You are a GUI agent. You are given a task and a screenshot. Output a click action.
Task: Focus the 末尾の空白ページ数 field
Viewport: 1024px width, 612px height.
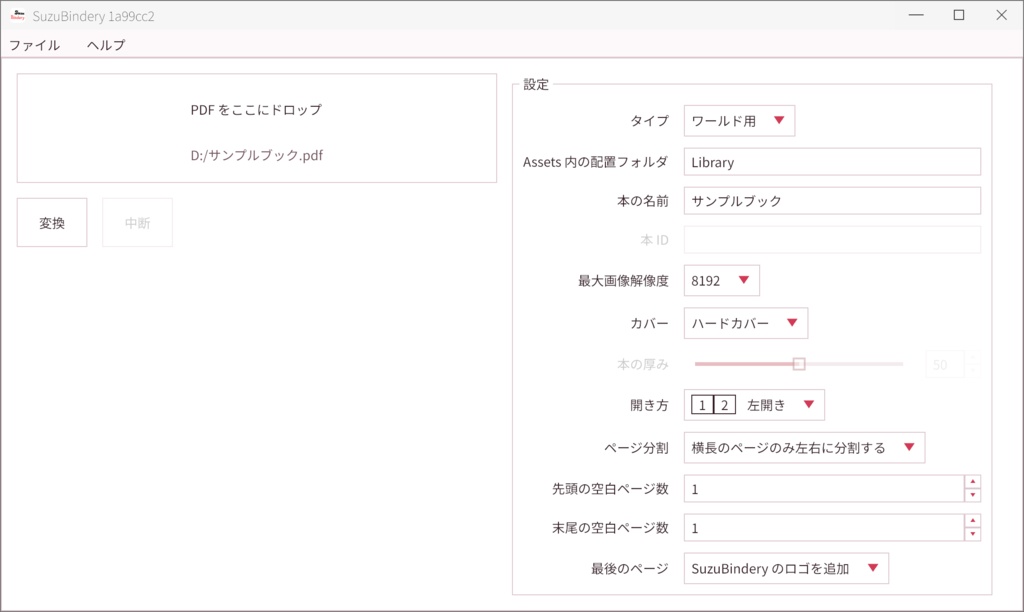(x=824, y=528)
